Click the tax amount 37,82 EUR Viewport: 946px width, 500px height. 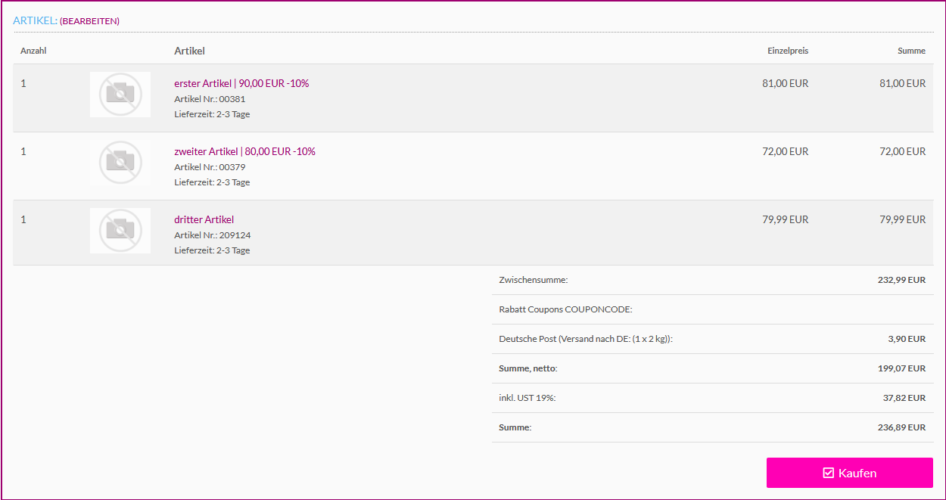pos(904,398)
